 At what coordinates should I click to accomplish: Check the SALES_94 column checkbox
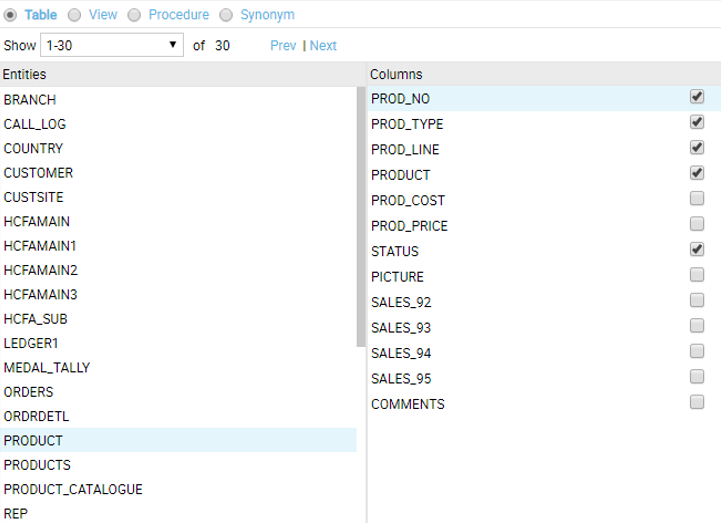697,351
